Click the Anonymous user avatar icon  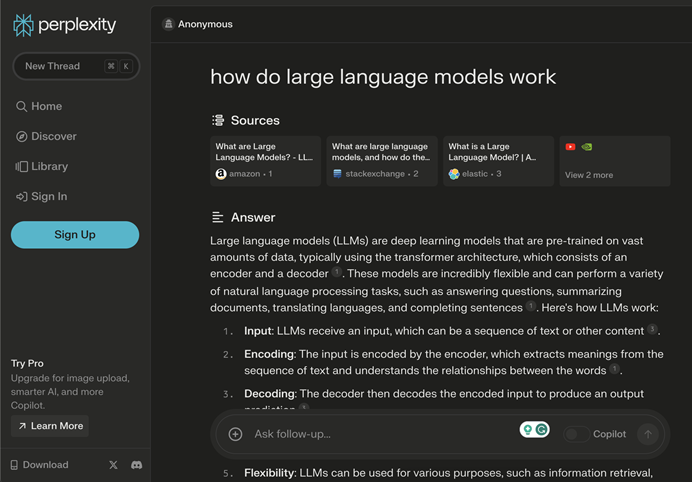pos(168,24)
